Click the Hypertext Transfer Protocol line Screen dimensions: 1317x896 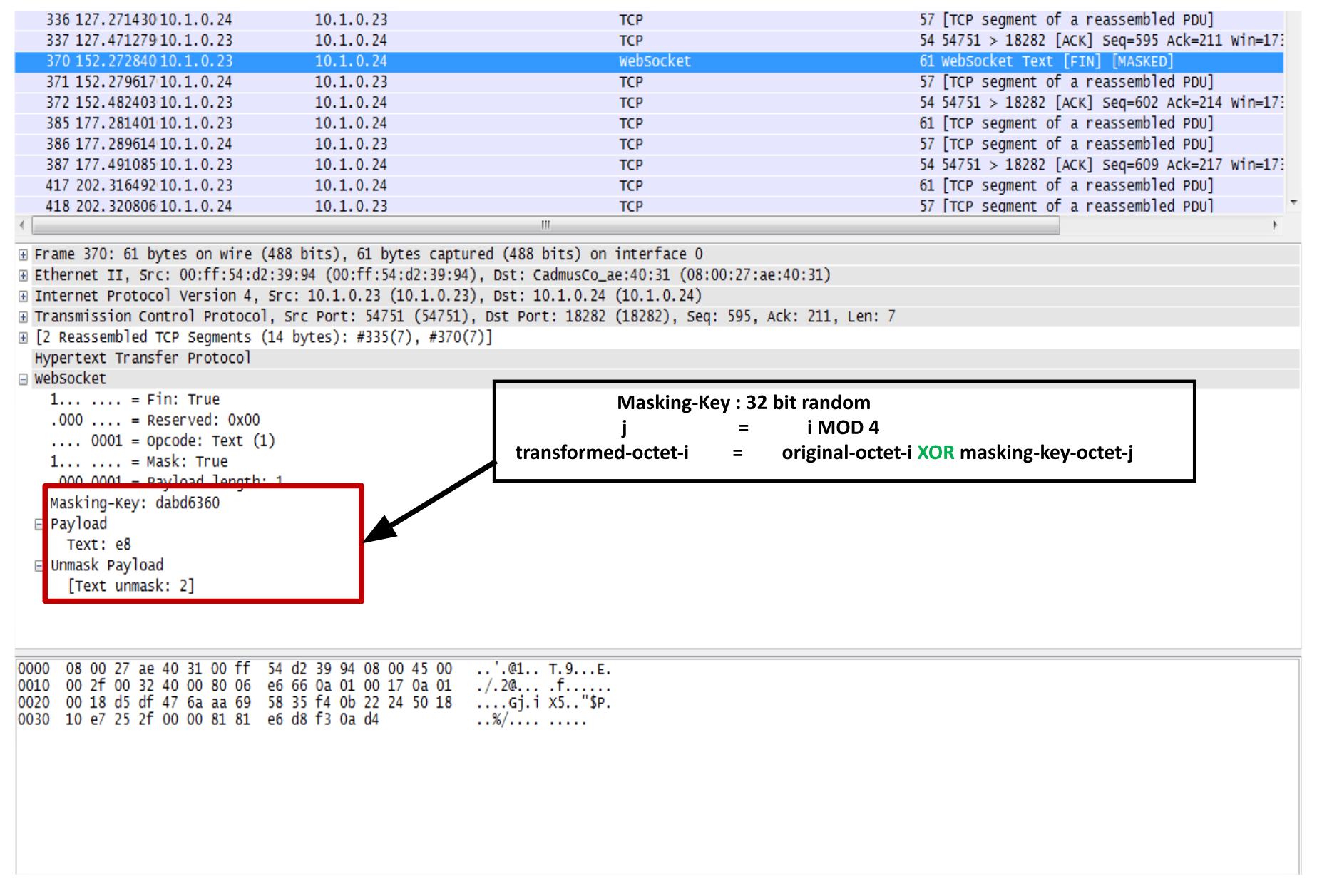point(143,358)
